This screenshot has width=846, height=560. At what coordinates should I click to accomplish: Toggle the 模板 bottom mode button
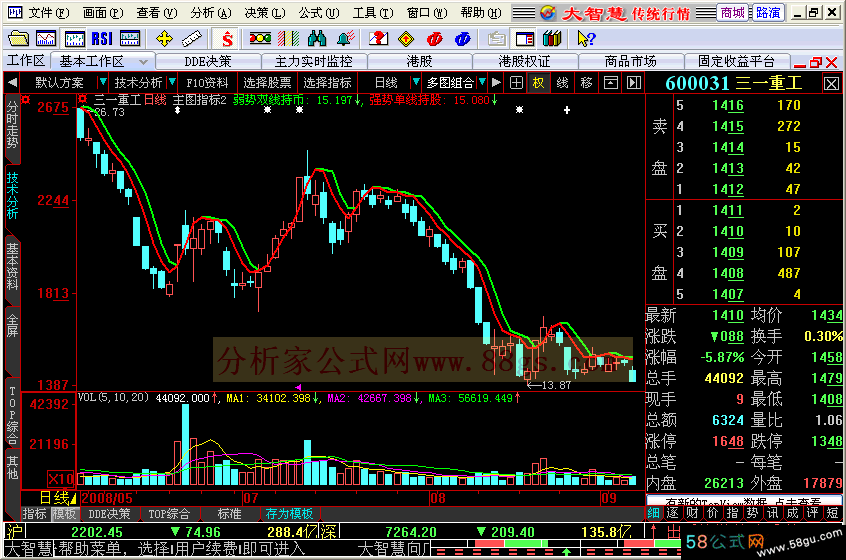coord(64,514)
